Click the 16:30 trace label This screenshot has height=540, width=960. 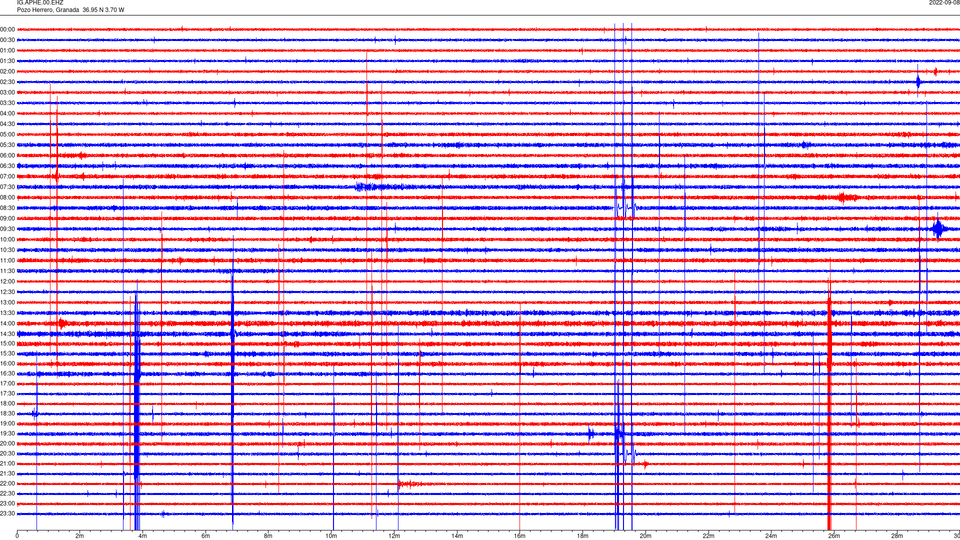coord(7,373)
